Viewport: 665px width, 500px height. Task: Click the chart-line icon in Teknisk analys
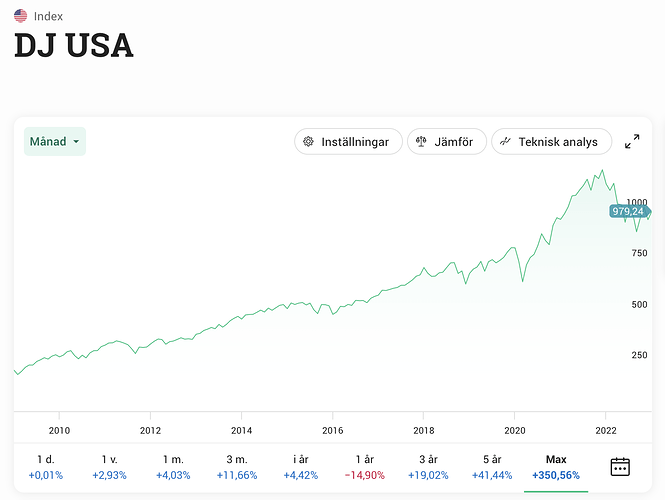point(506,142)
